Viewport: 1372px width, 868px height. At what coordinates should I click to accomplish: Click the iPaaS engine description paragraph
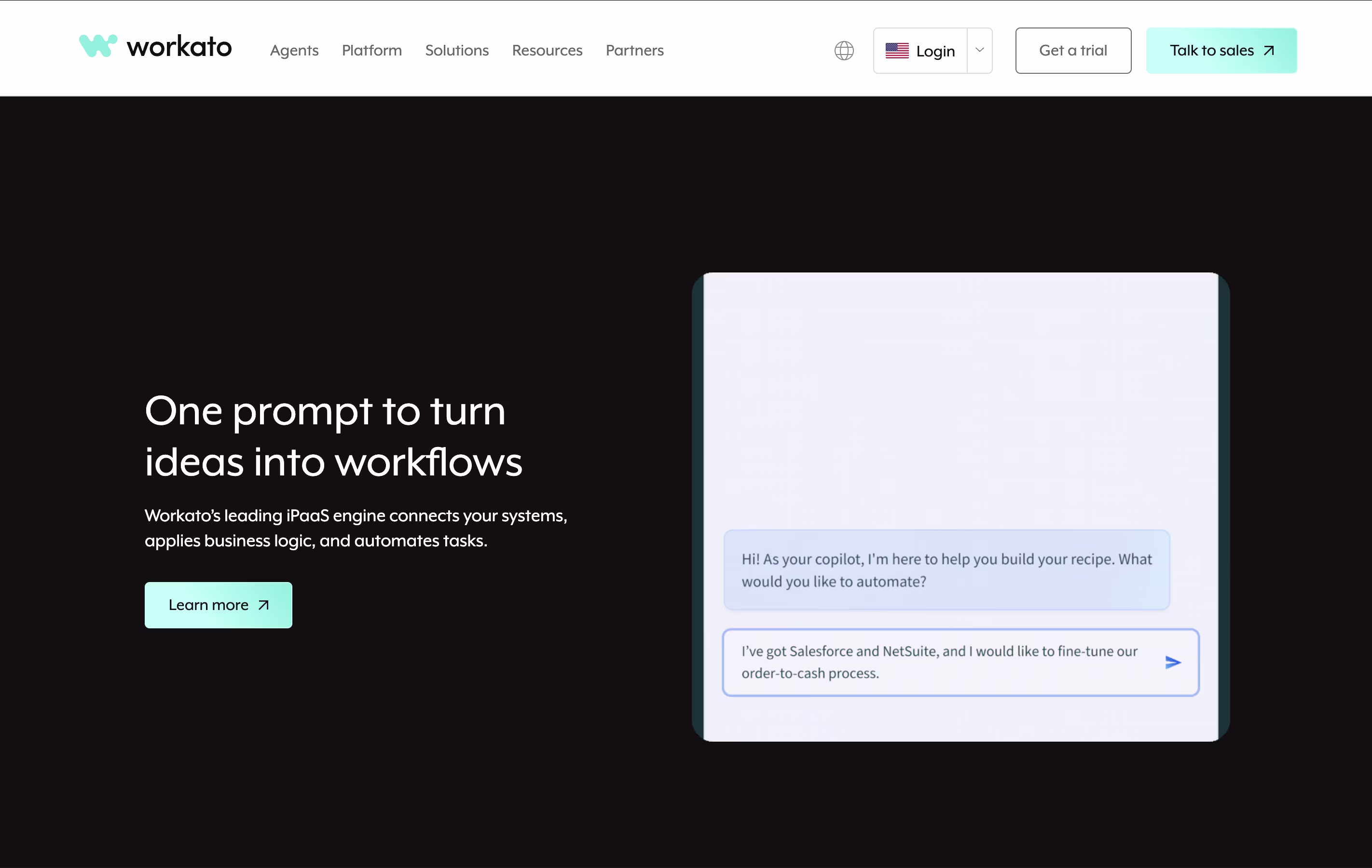click(x=356, y=528)
